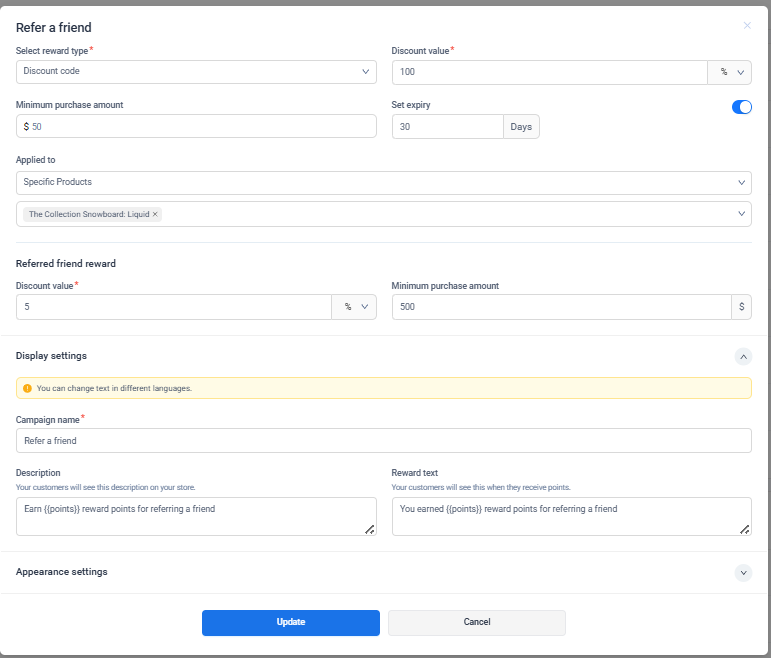Expand the Appearance settings section
This screenshot has height=658, width=771.
(x=742, y=572)
